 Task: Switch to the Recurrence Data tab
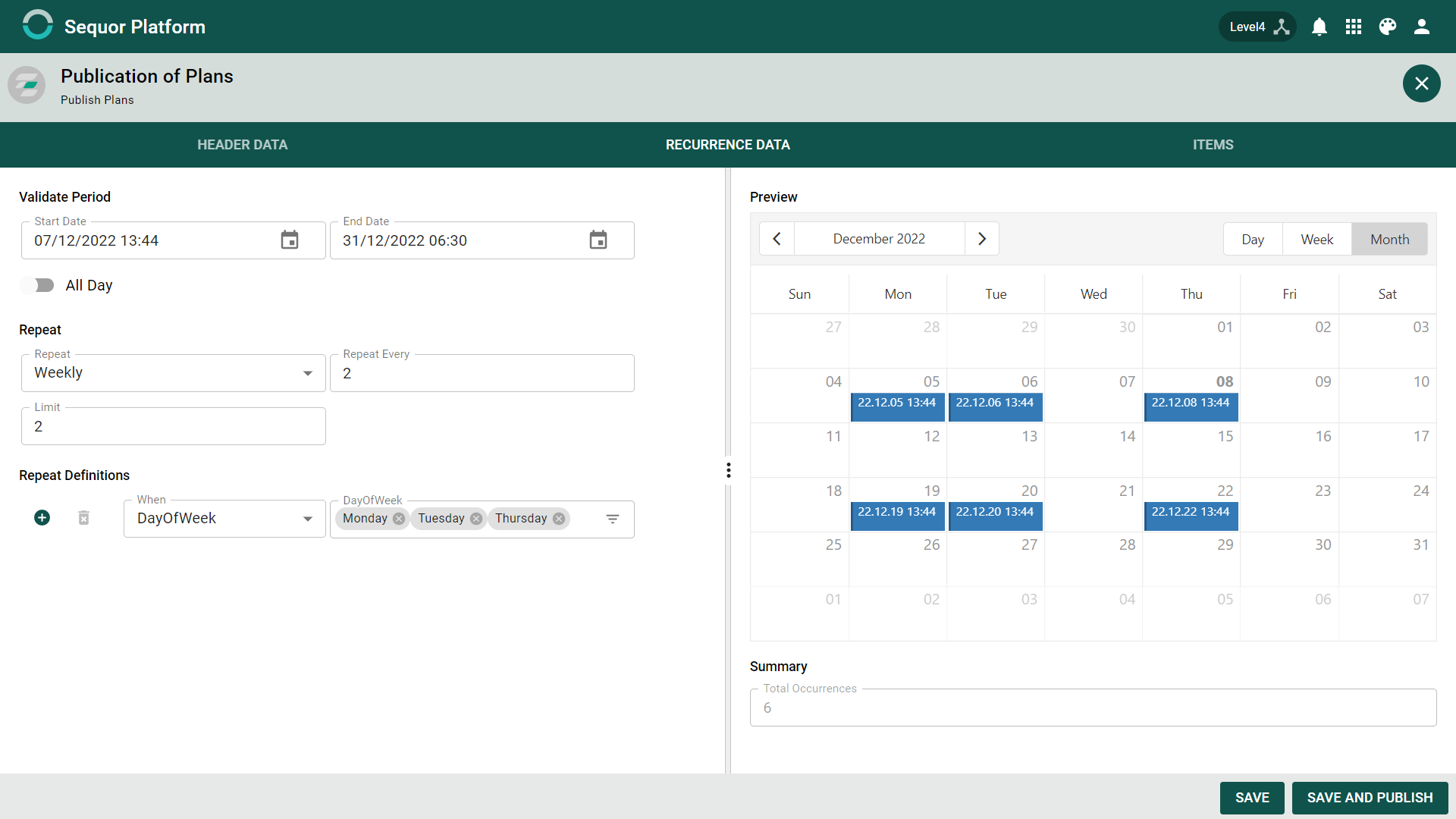[x=728, y=145]
